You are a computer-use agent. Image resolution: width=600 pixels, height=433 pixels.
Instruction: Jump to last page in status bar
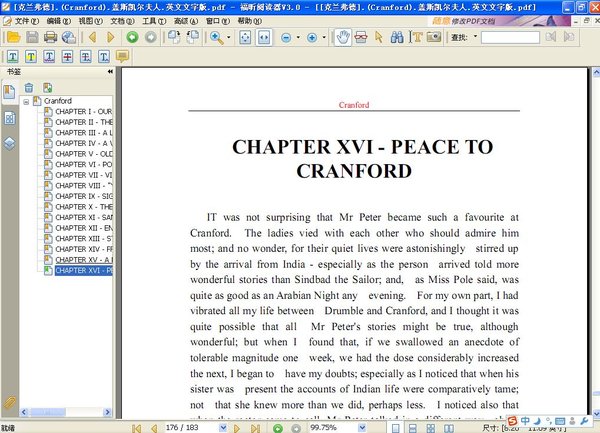256,428
